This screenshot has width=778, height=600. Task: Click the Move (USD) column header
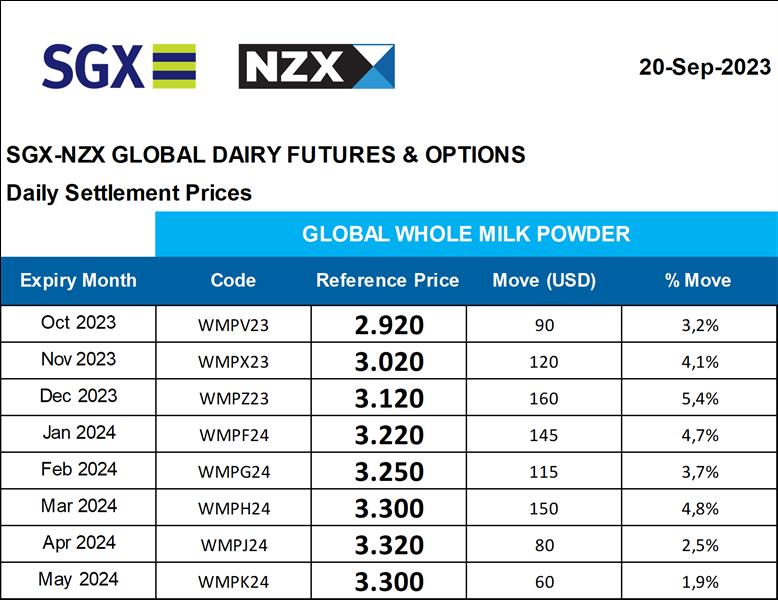click(544, 280)
